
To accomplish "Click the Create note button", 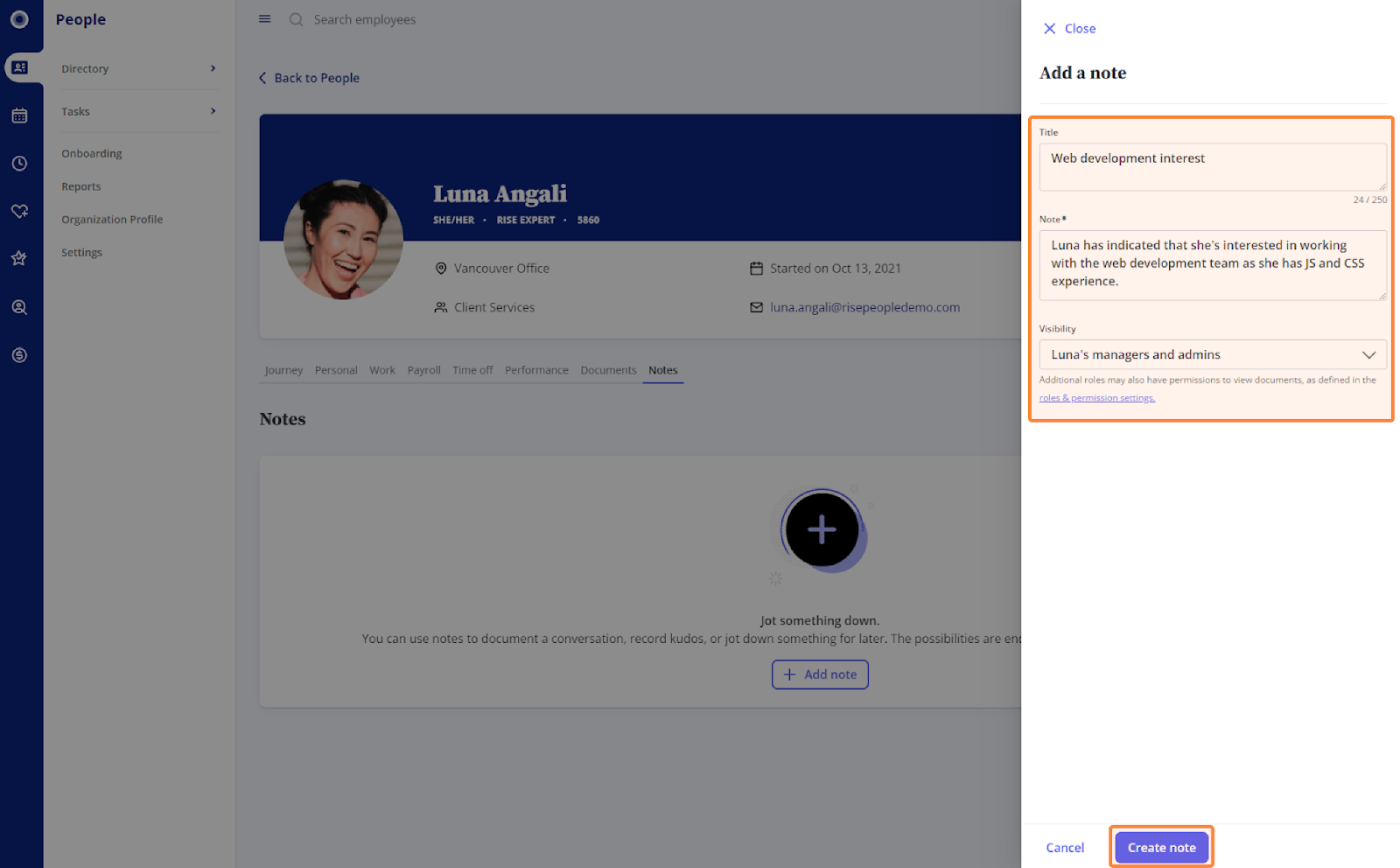I will click(1161, 847).
